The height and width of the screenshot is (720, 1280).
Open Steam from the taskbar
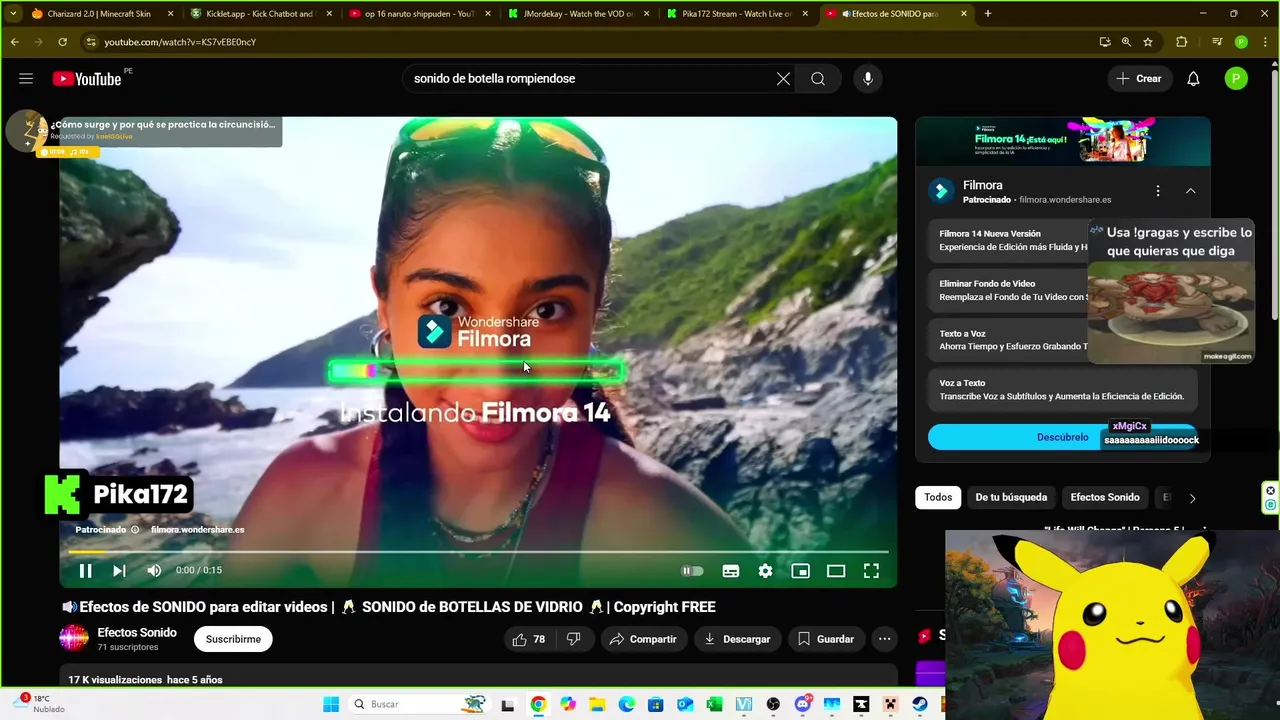pos(920,705)
